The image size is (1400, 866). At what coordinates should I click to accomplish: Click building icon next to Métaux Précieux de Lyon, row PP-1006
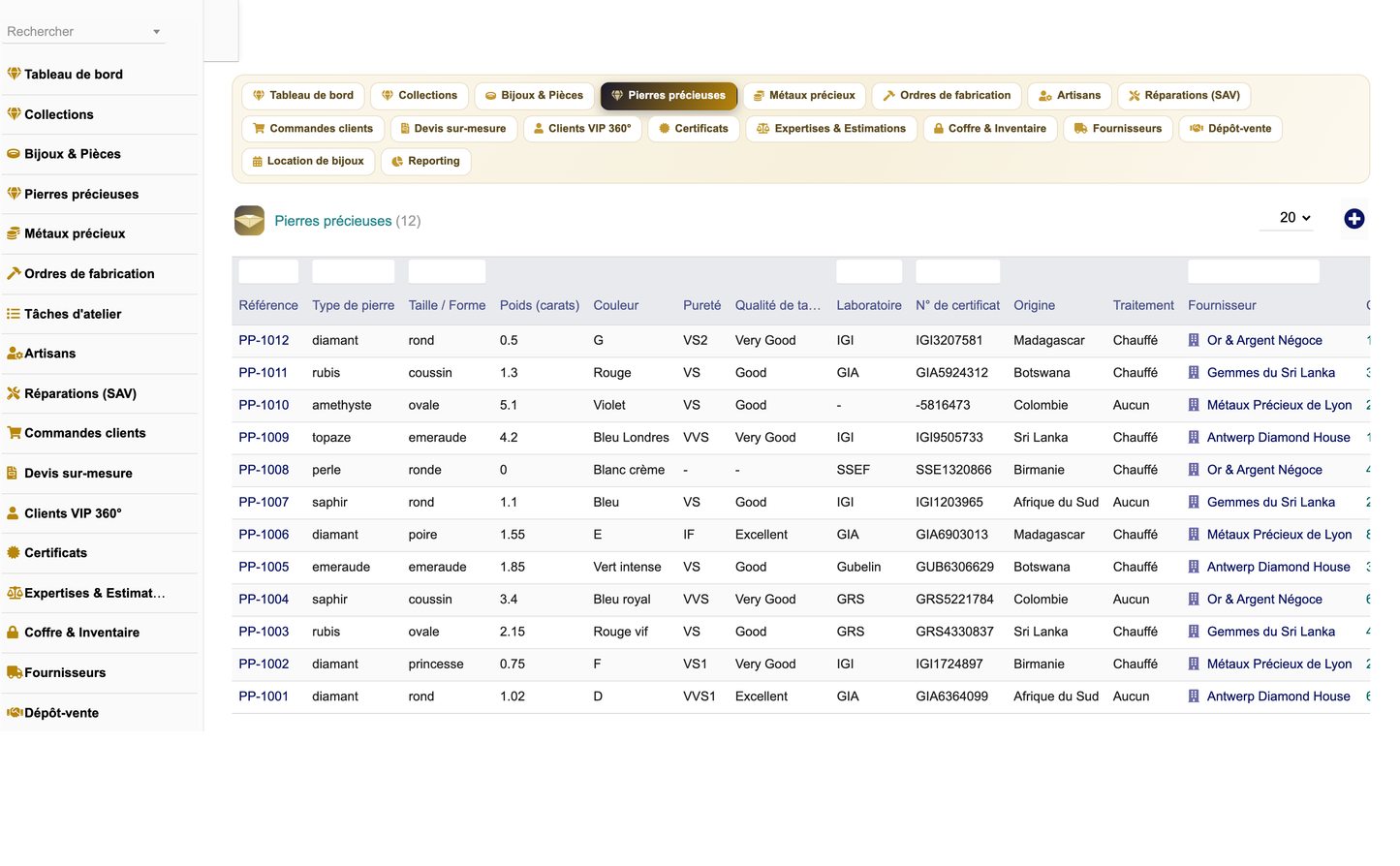pyautogui.click(x=1194, y=534)
